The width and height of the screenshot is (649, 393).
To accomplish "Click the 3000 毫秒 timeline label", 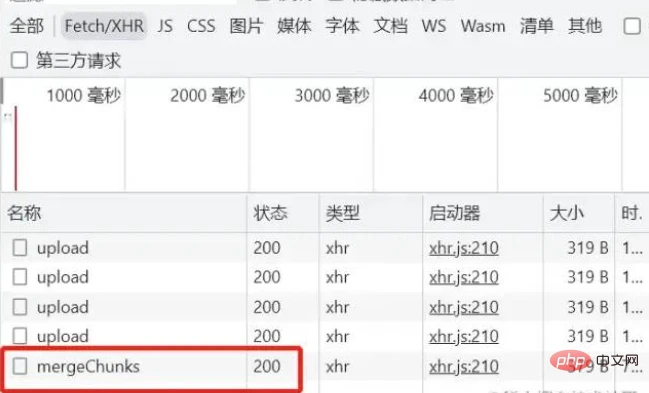I will pyautogui.click(x=332, y=96).
